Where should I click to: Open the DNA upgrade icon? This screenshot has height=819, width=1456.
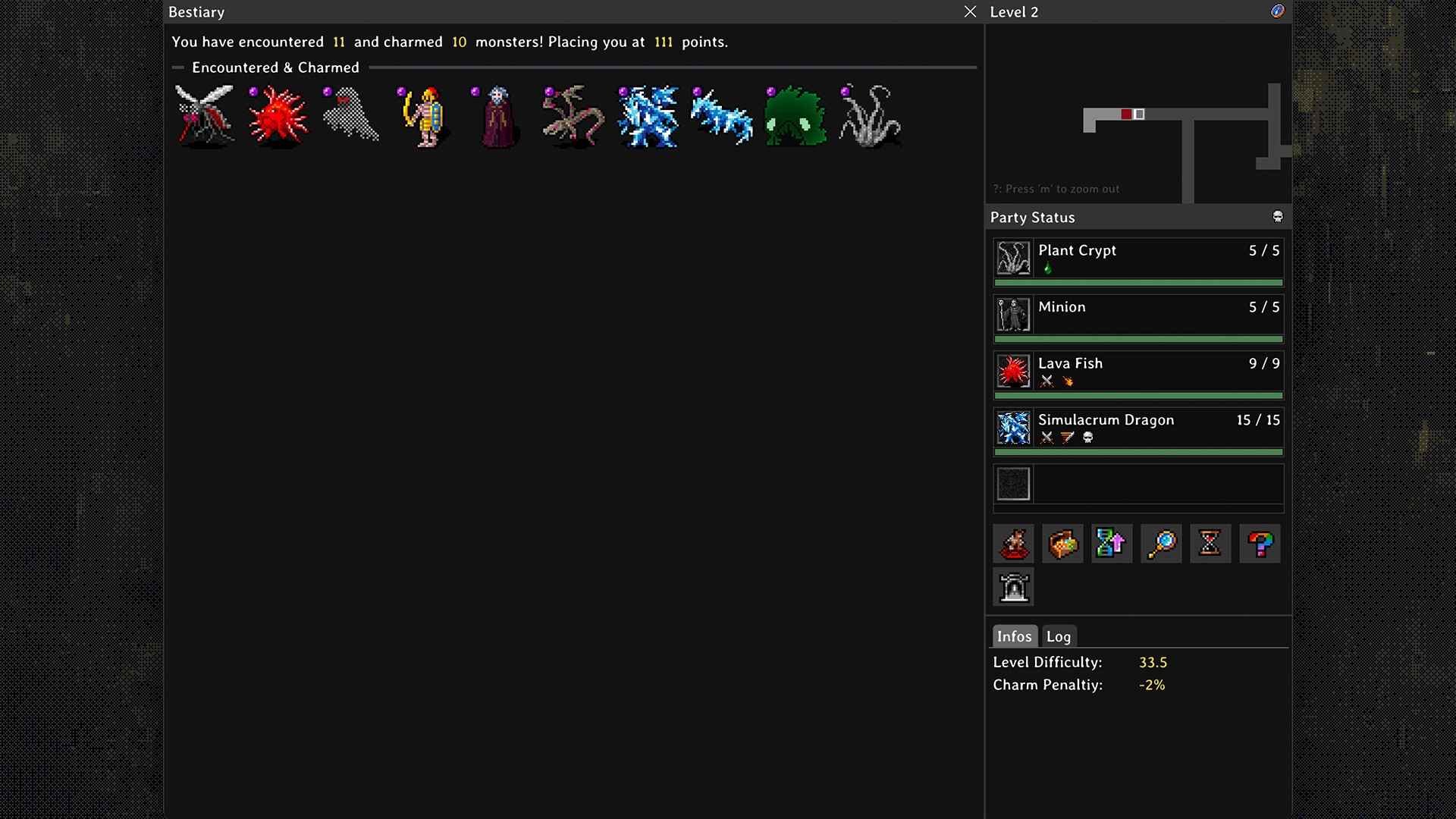click(1112, 544)
